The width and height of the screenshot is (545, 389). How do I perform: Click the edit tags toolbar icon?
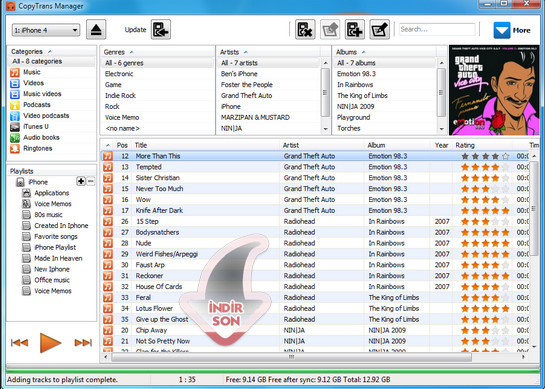(380, 30)
